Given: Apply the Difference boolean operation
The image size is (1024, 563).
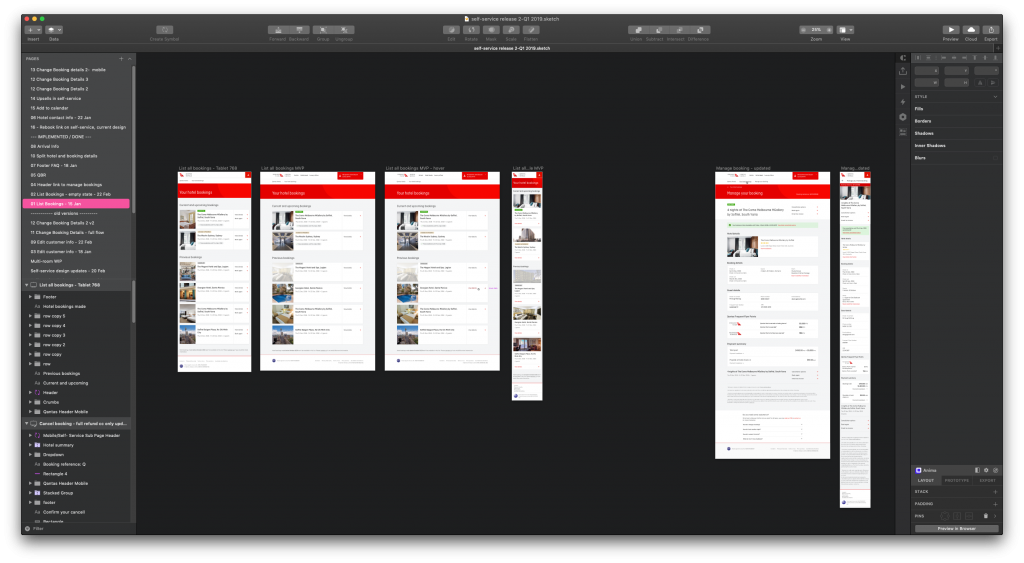Looking at the screenshot, I should [x=700, y=30].
